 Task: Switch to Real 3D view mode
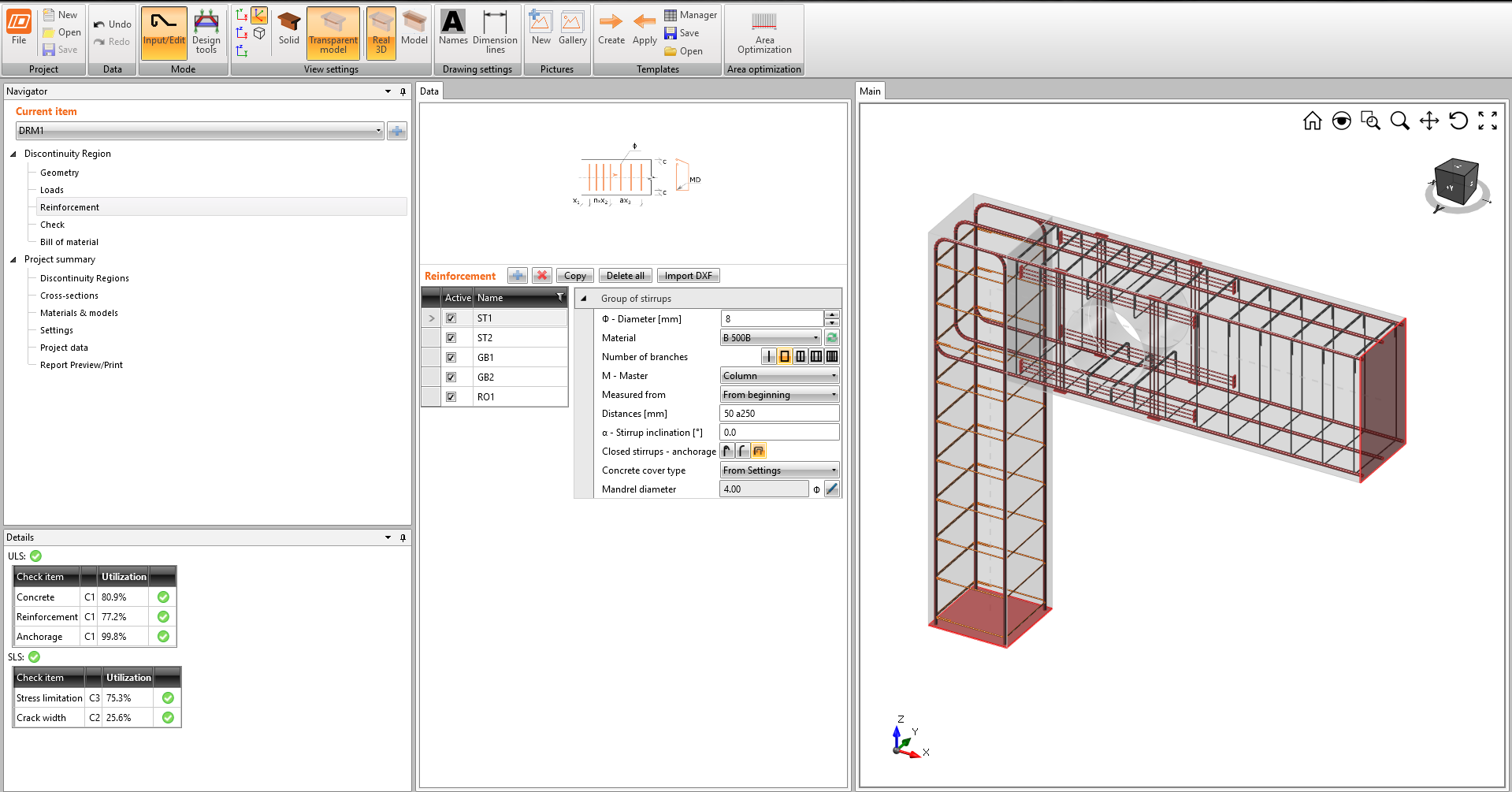(381, 33)
